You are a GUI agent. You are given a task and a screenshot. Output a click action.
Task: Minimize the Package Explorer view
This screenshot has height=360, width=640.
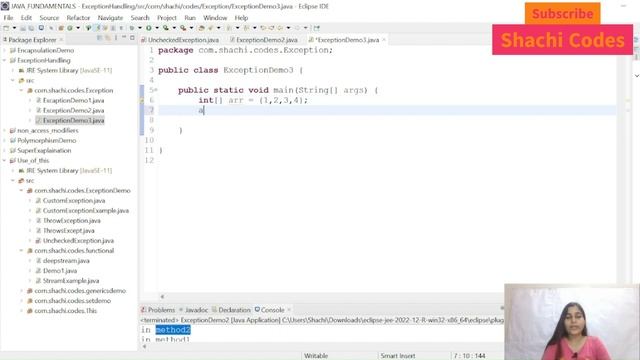(x=124, y=38)
